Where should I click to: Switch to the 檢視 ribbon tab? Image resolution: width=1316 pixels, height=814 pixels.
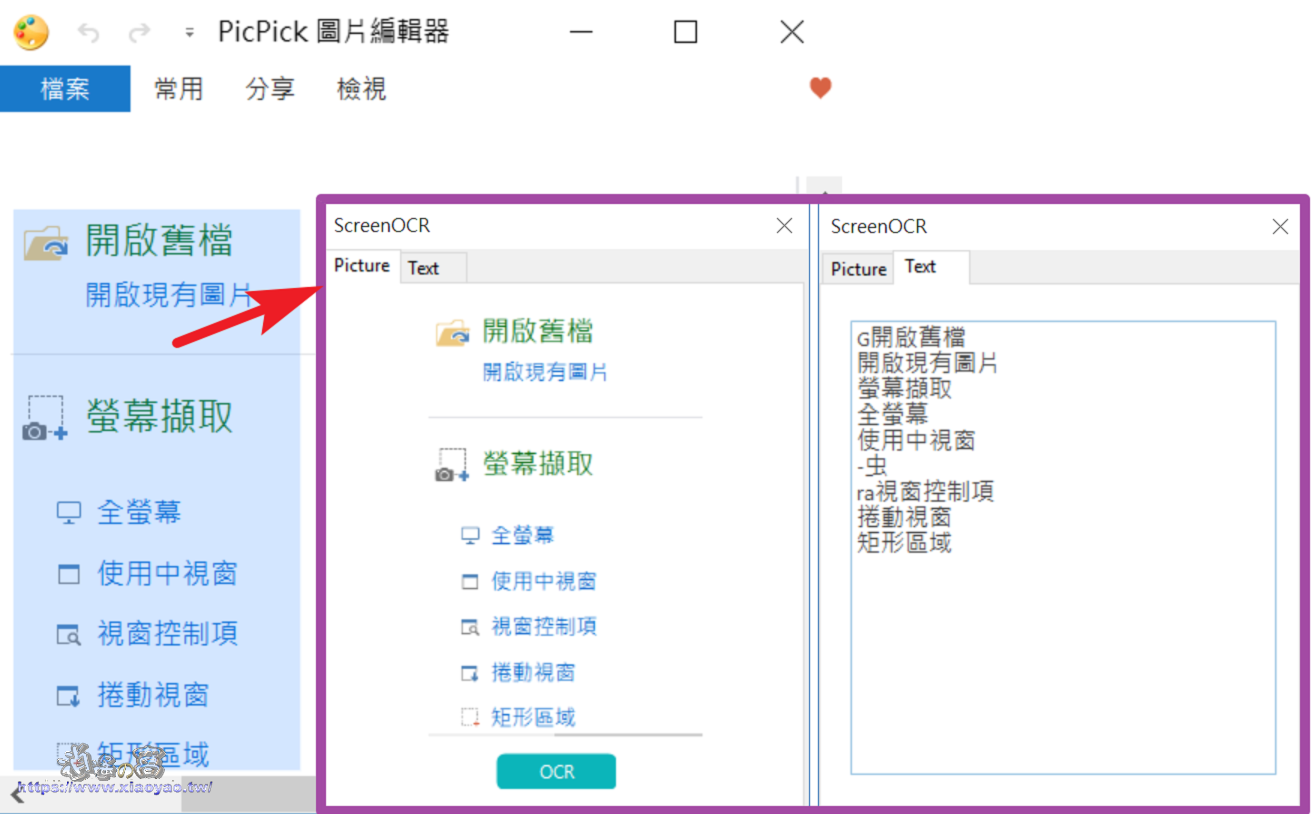click(x=361, y=89)
